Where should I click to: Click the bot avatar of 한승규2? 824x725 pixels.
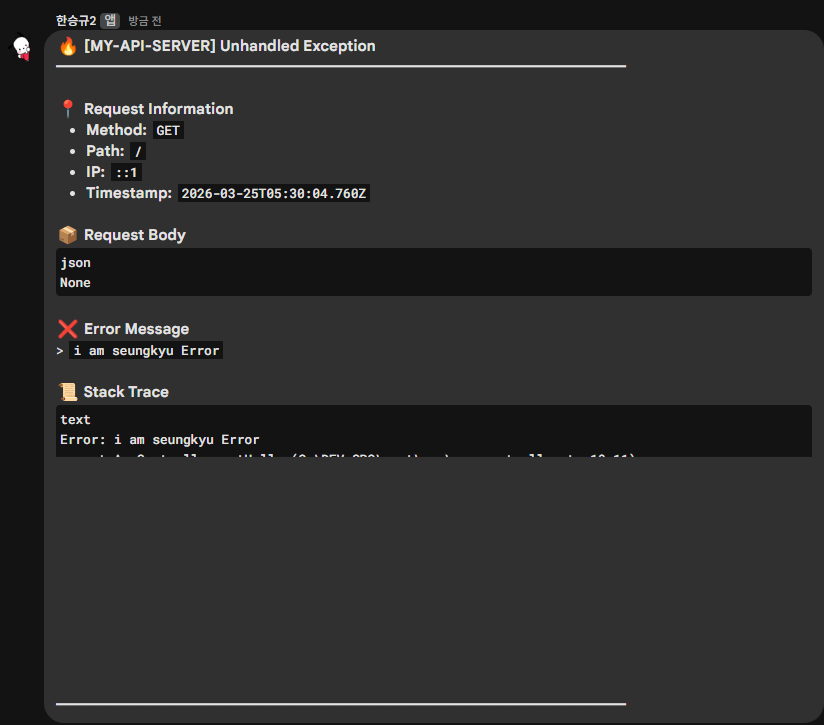20,47
